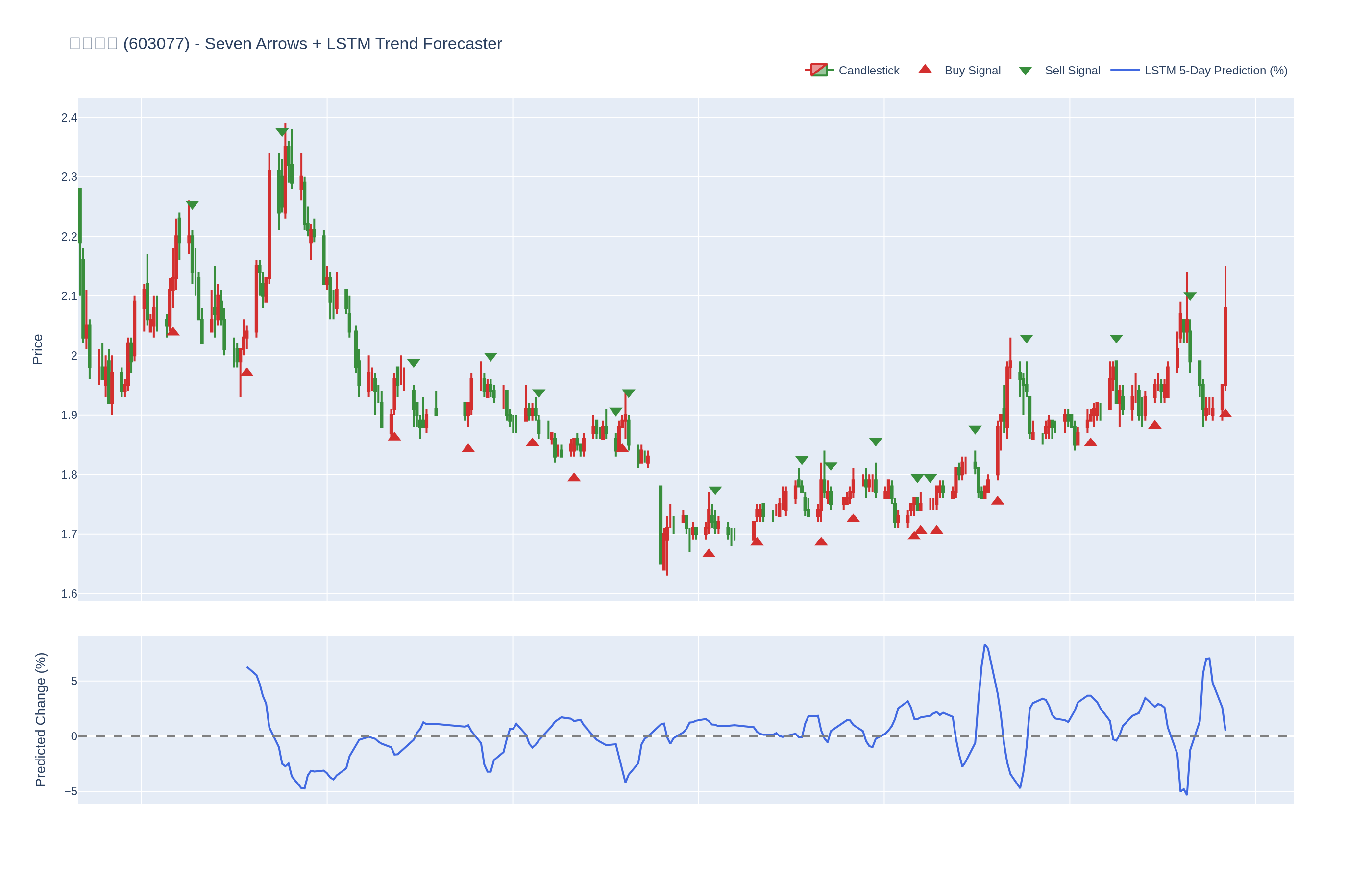Click the Predicted Change (%) axis title
Image resolution: width=1372 pixels, height=882 pixels.
40,719
